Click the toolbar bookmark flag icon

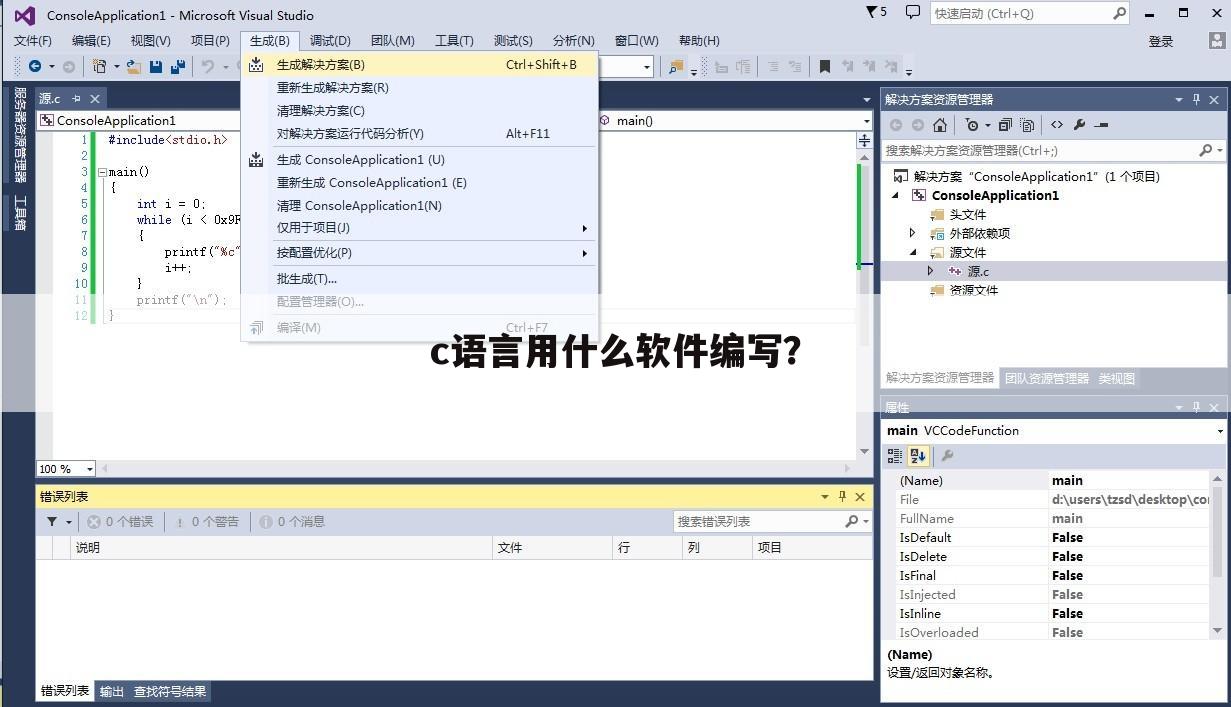825,67
